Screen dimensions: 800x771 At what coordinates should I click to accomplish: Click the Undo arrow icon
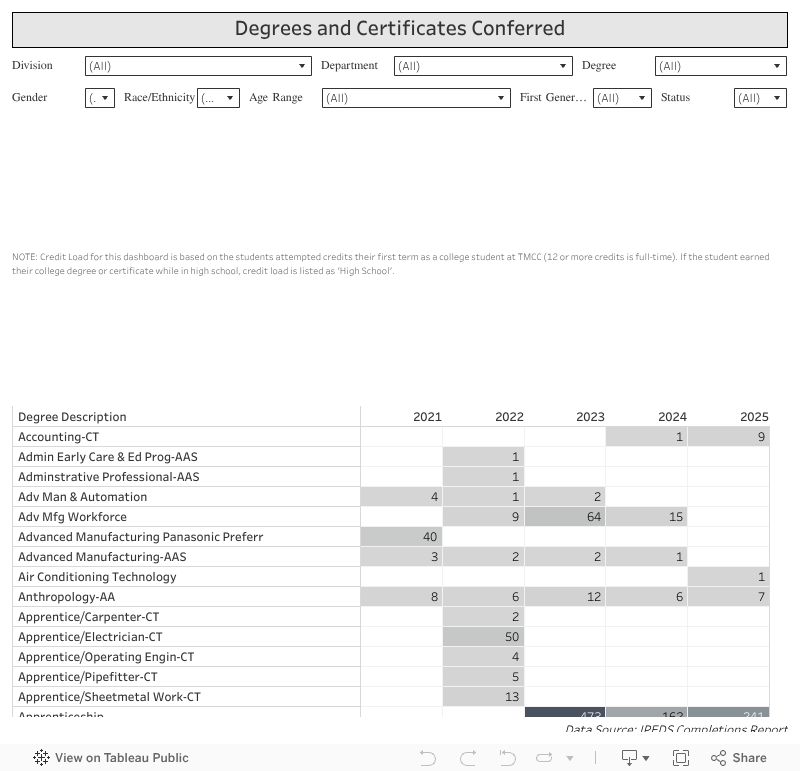click(428, 758)
